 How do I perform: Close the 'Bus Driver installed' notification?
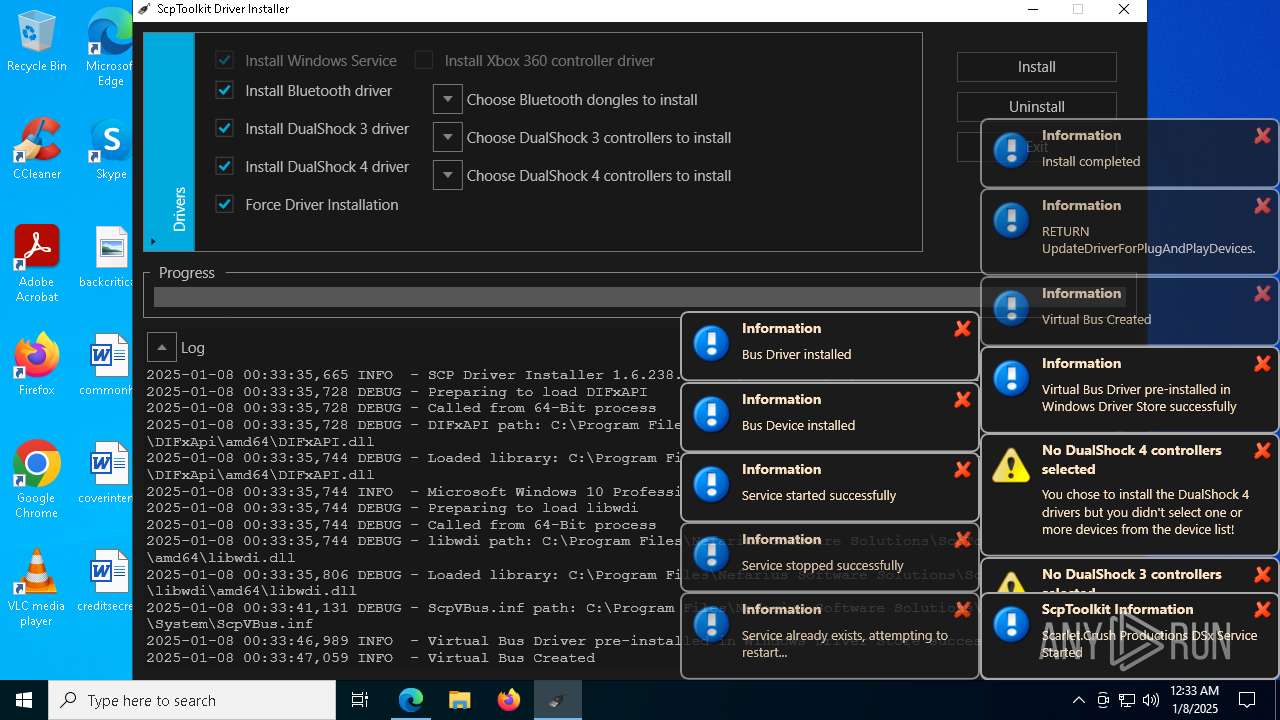pos(962,329)
